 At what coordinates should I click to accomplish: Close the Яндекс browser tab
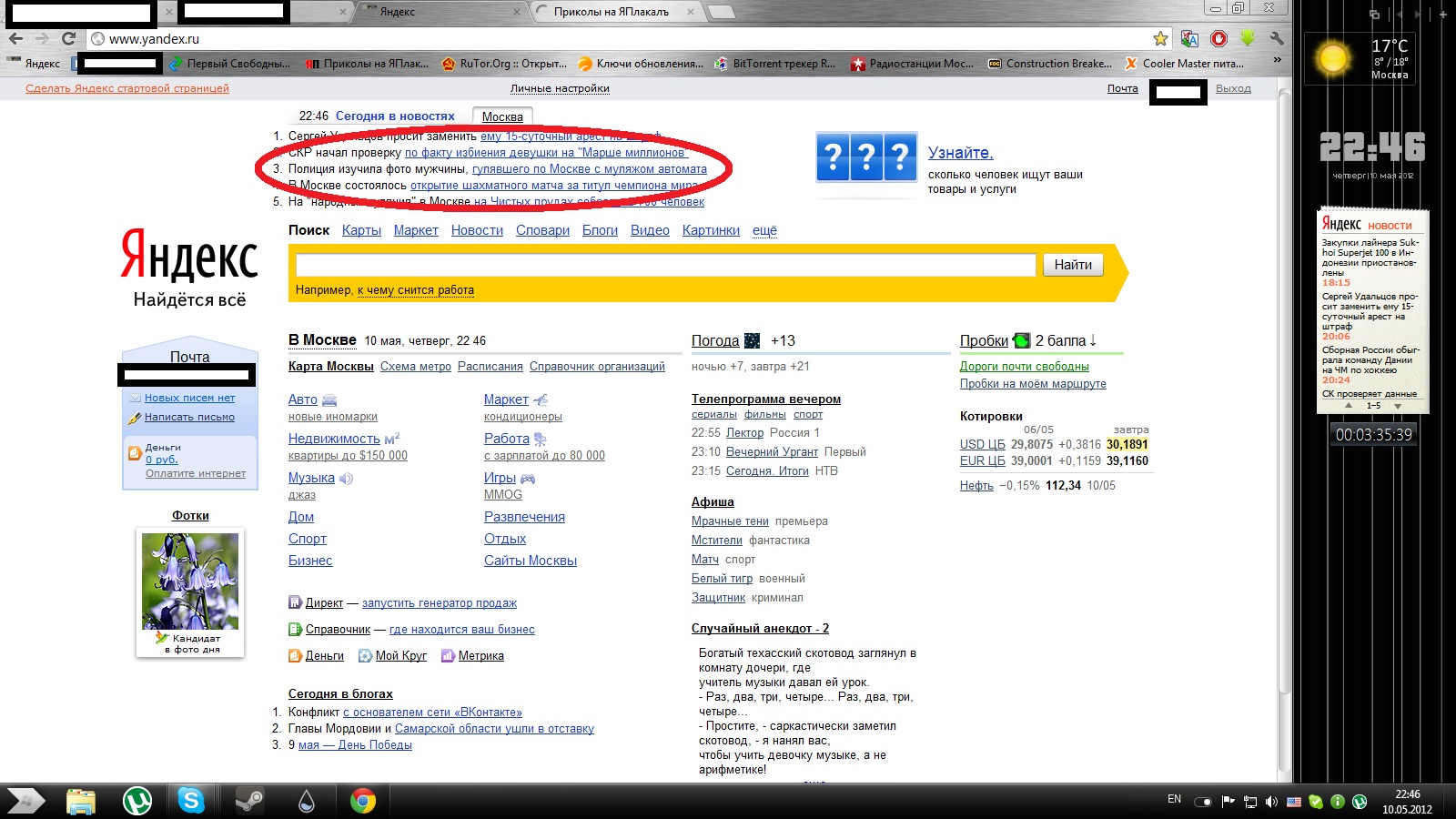[x=517, y=12]
